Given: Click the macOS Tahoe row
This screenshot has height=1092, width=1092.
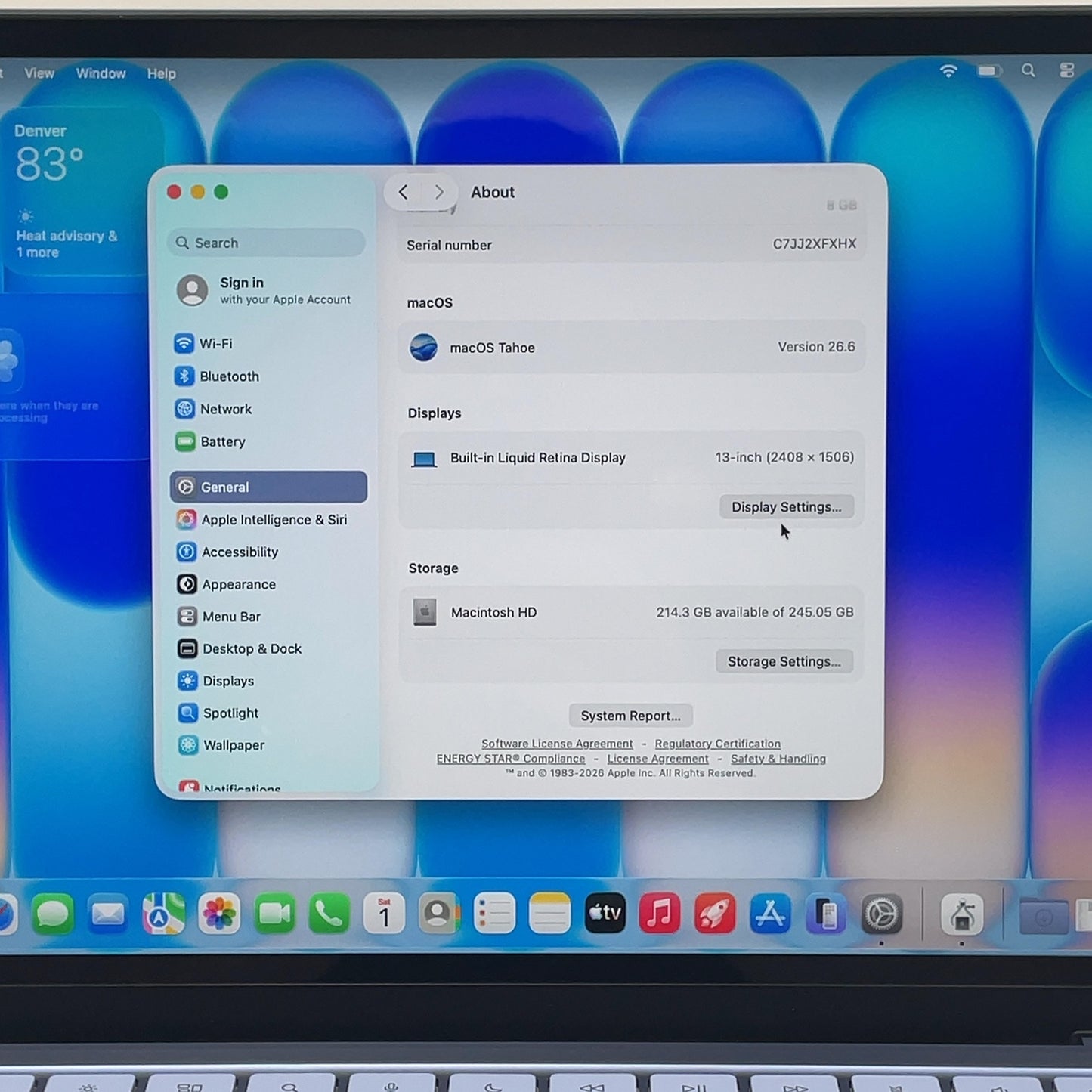Looking at the screenshot, I should pos(631,348).
